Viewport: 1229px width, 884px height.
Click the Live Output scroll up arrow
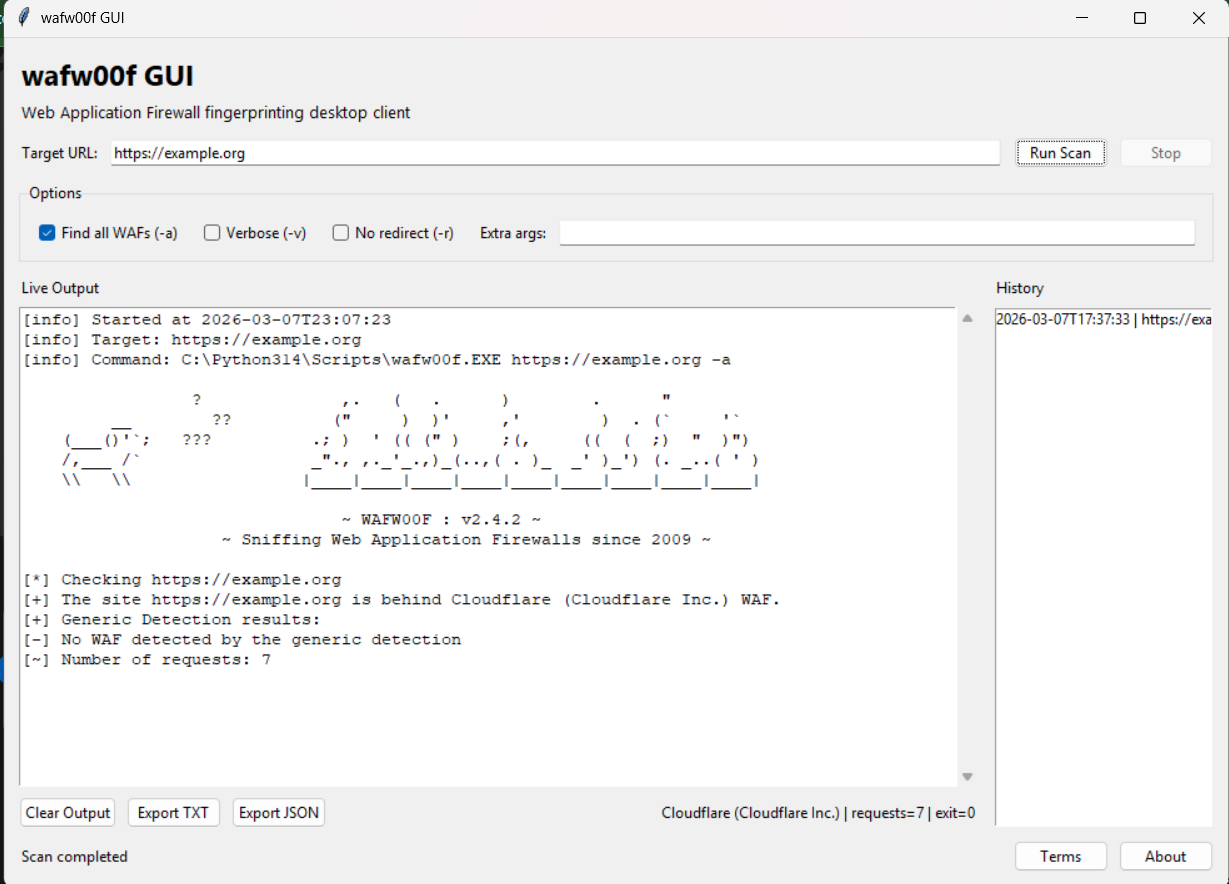tap(967, 319)
